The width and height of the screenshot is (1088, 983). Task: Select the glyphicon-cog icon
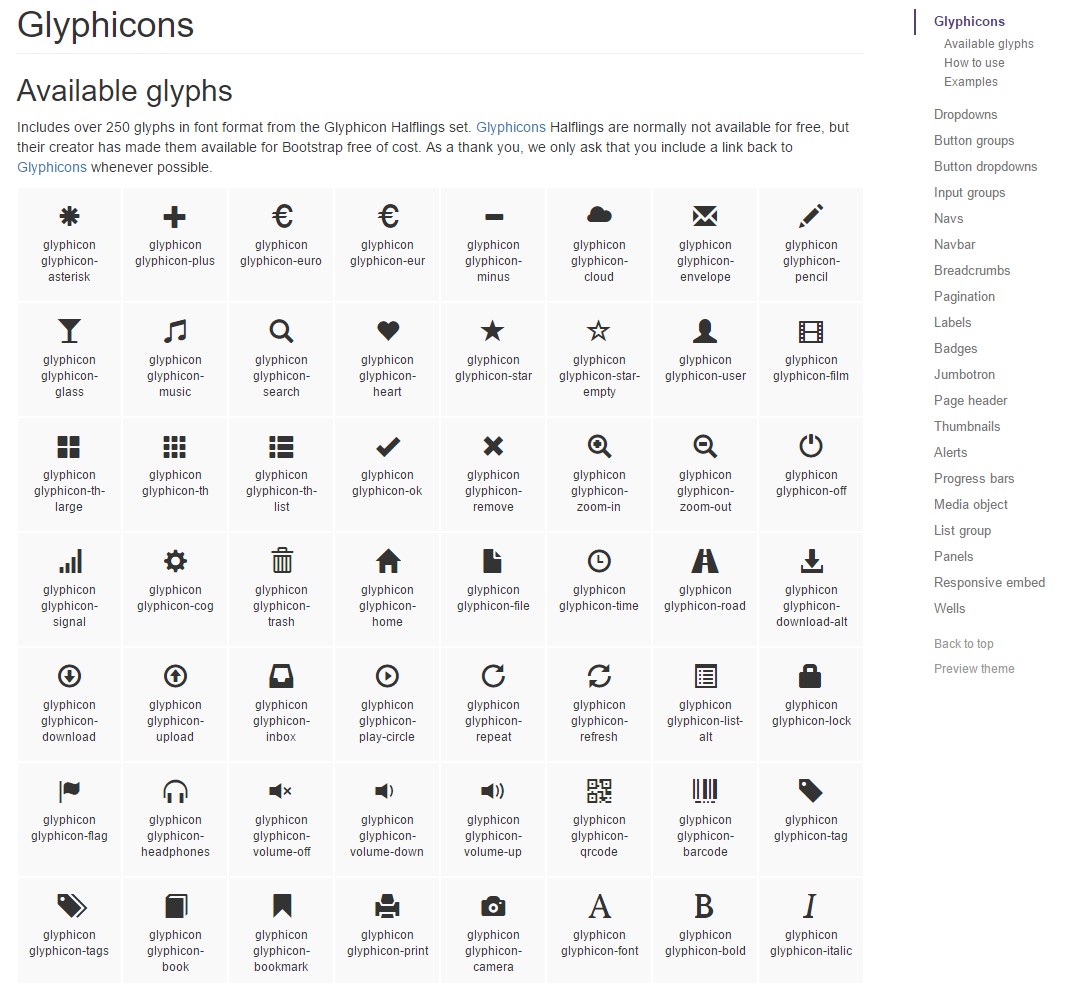pos(174,562)
